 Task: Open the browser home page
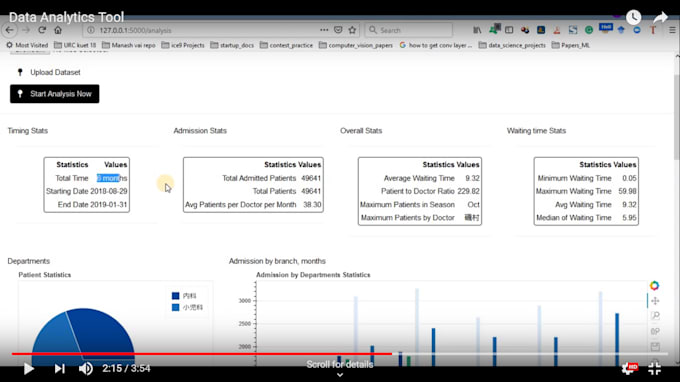tap(58, 30)
